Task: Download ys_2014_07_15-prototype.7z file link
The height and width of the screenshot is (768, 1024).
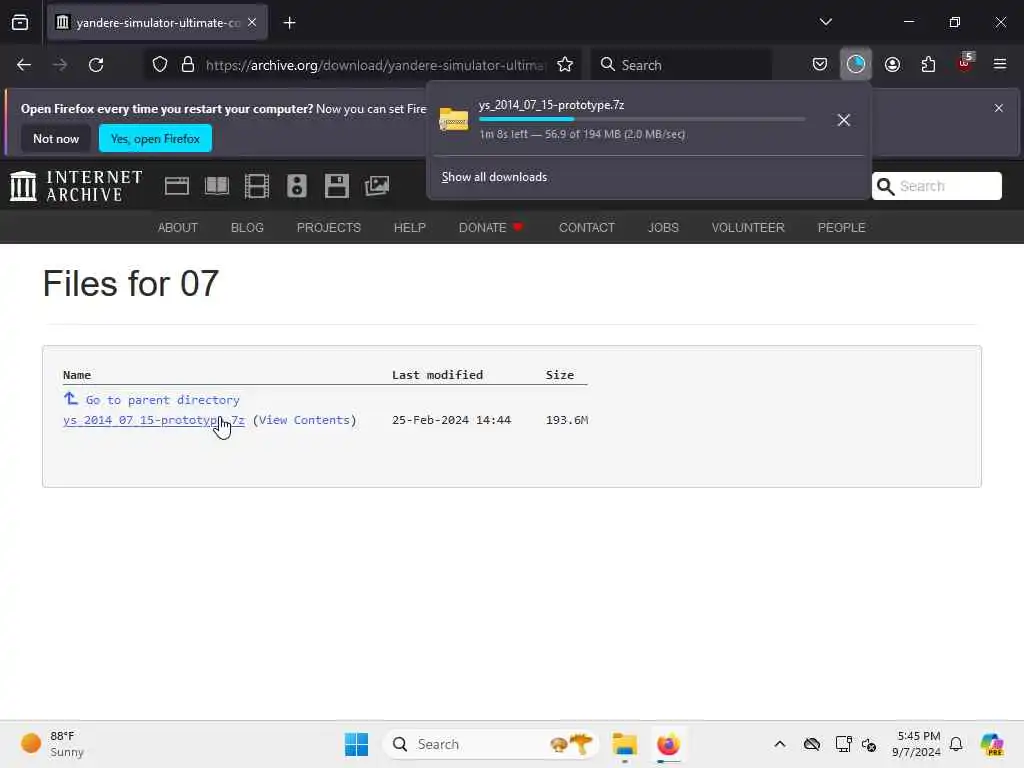Action: [x=153, y=420]
